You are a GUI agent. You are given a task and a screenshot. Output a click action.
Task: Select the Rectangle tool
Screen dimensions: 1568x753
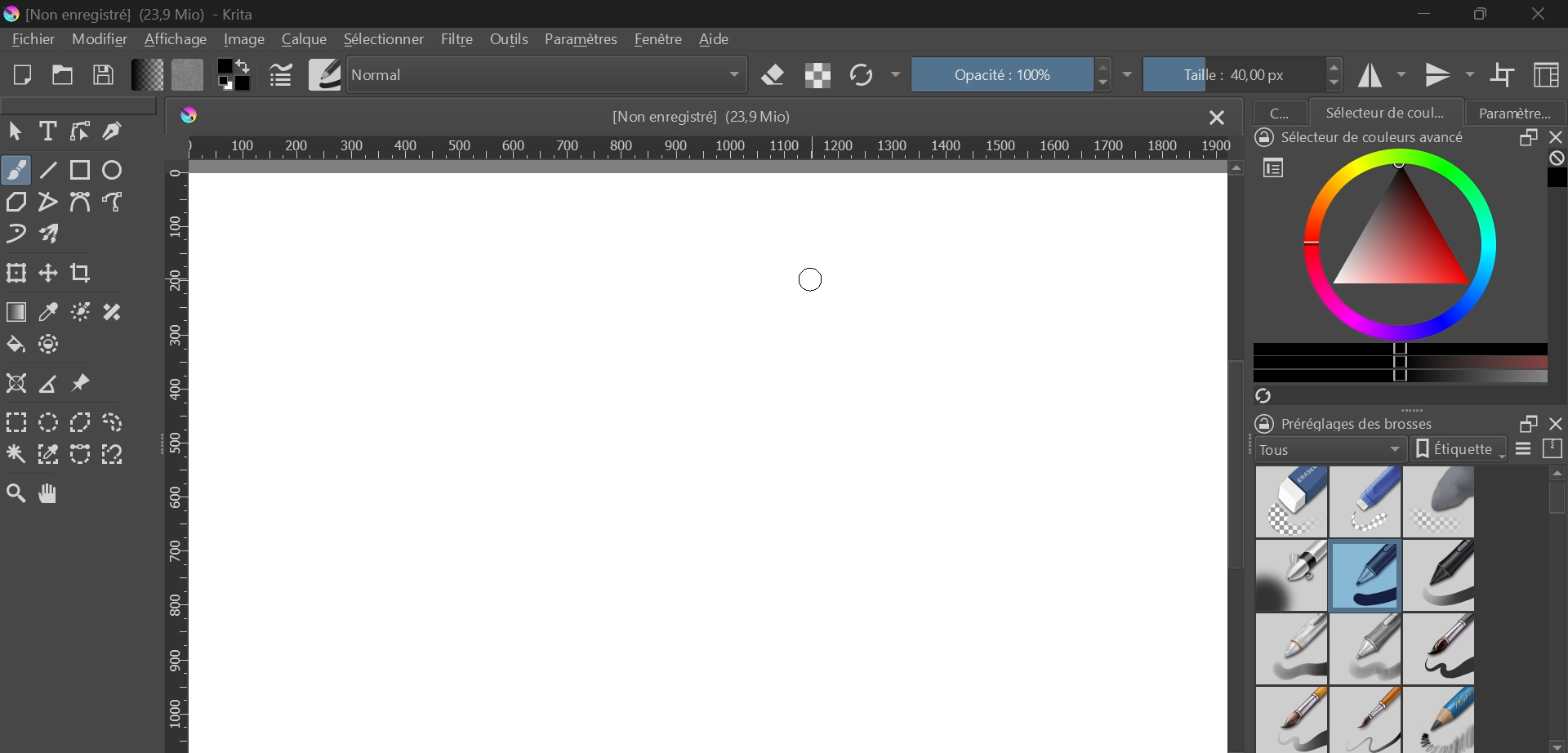pyautogui.click(x=80, y=170)
